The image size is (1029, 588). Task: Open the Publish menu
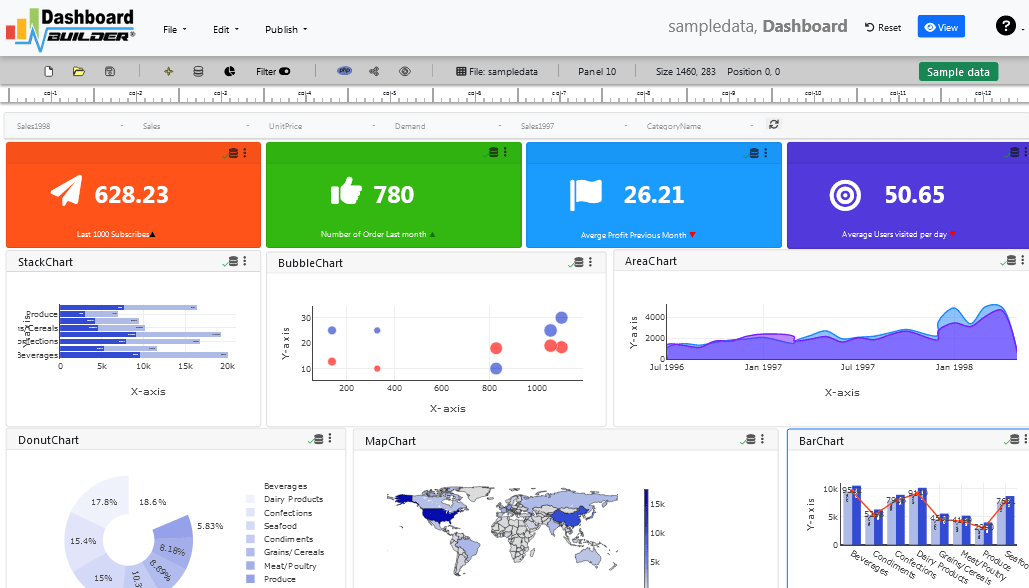[285, 29]
